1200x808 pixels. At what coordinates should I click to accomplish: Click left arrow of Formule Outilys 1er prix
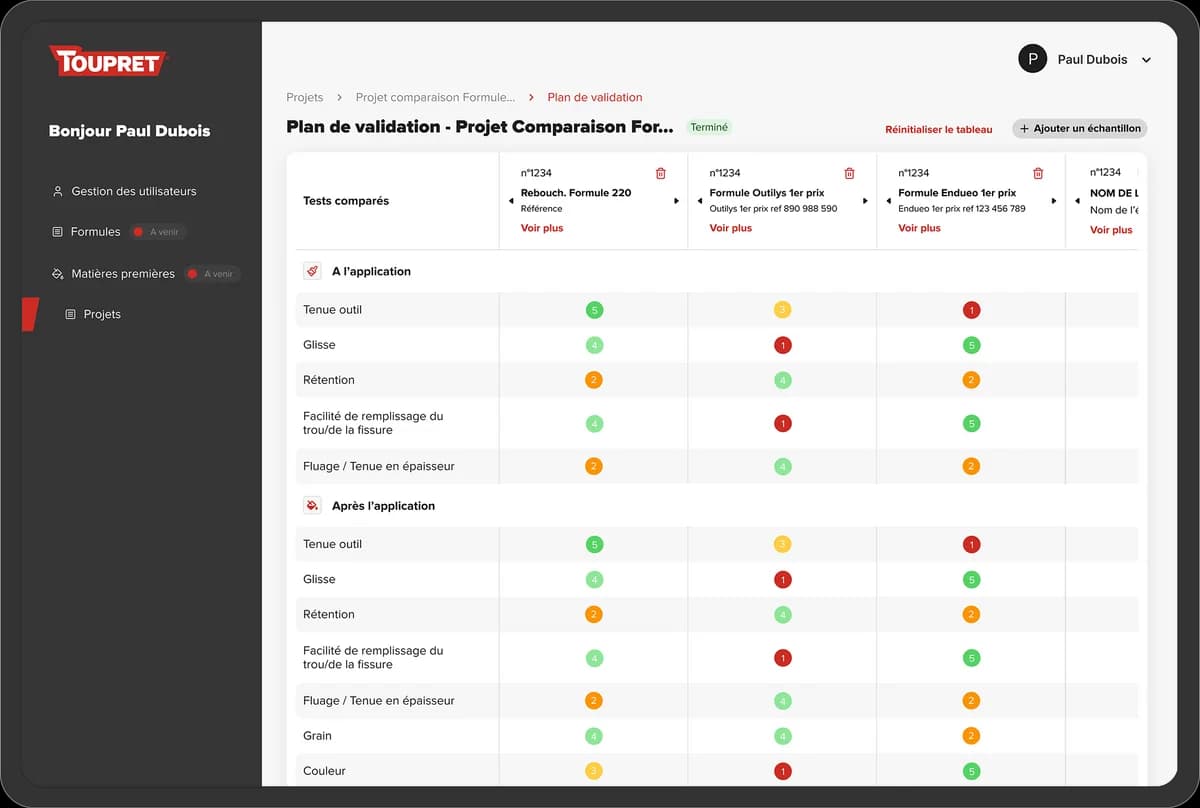click(x=700, y=201)
